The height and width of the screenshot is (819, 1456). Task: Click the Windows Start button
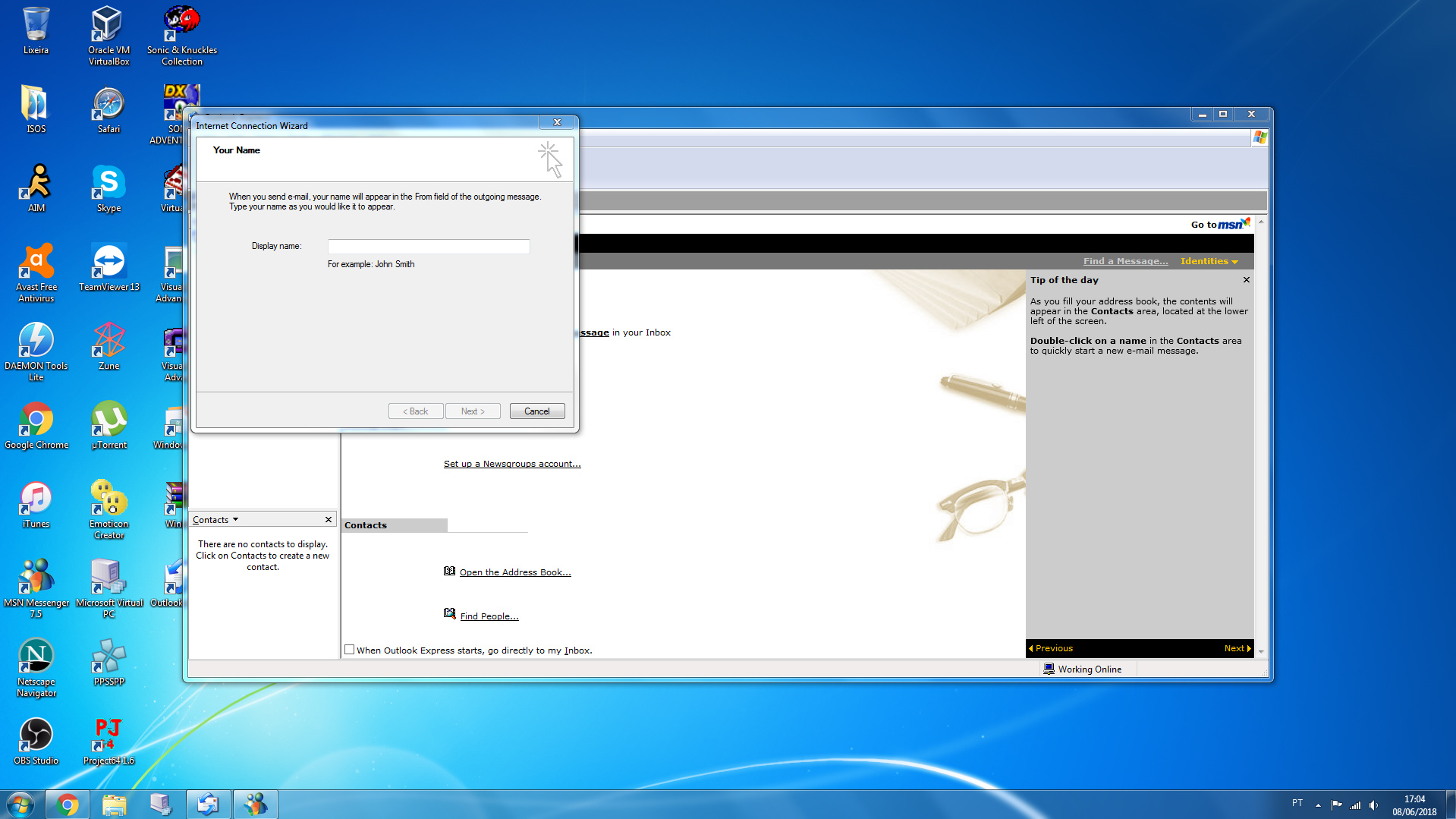coord(20,804)
